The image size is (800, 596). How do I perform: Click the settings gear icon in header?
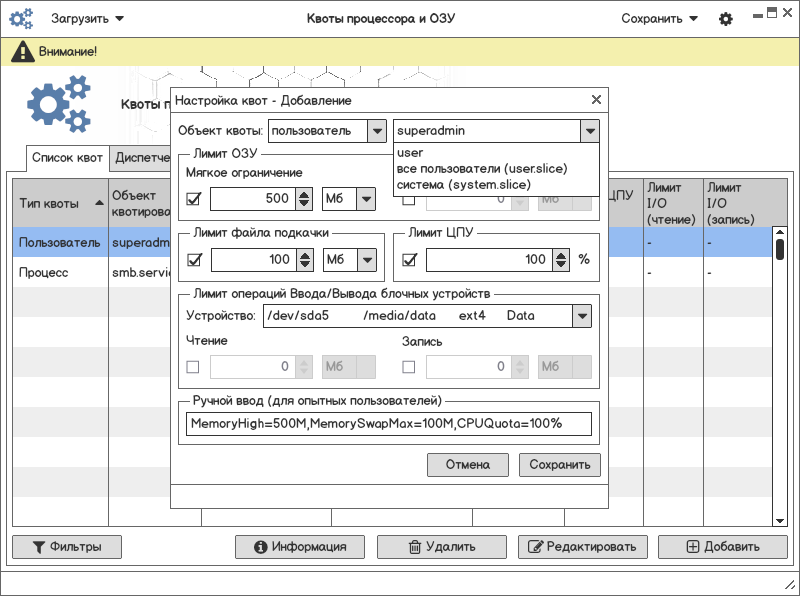point(726,19)
